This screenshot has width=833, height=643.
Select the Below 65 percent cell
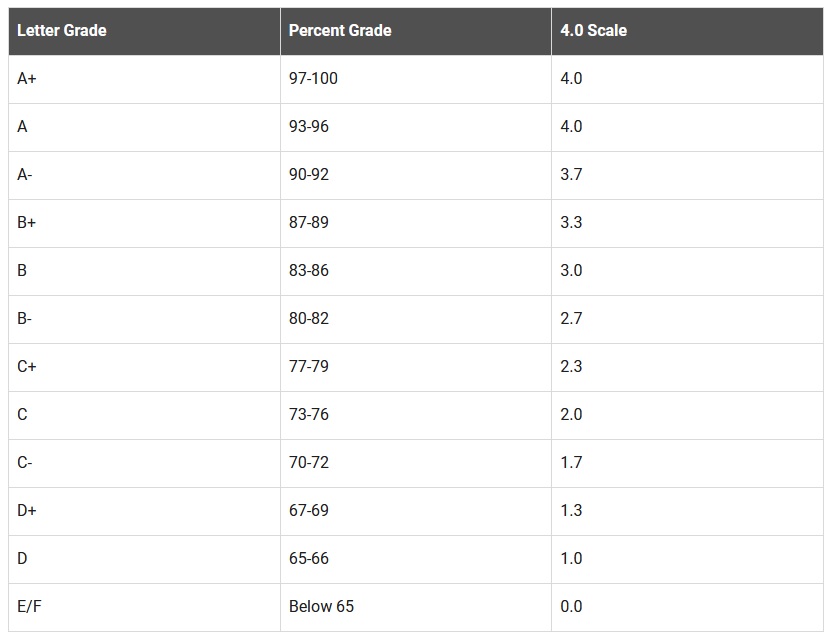(321, 607)
